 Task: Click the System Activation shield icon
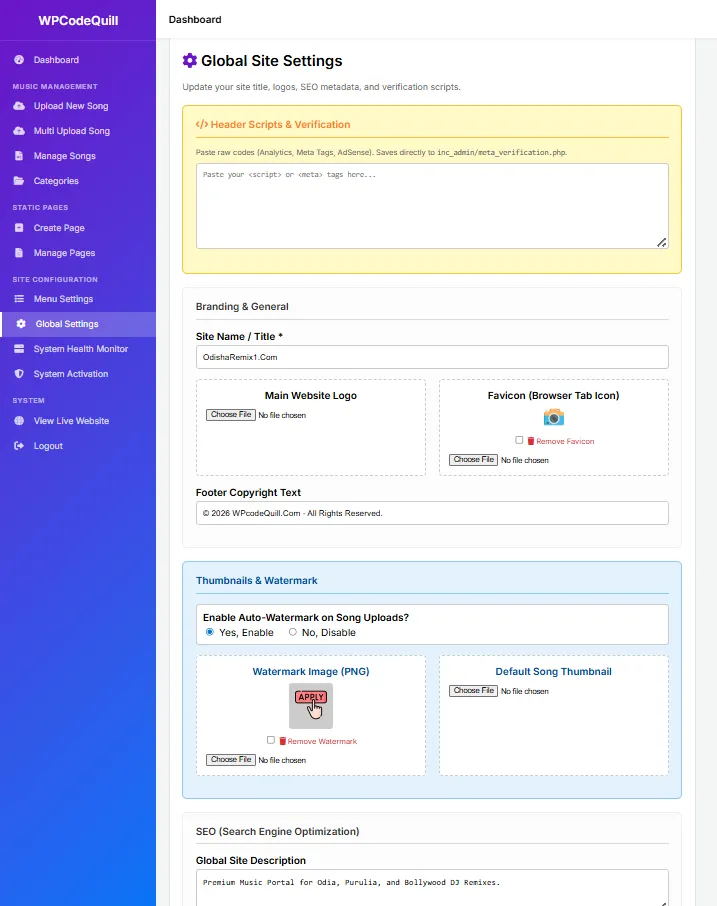[x=19, y=374]
